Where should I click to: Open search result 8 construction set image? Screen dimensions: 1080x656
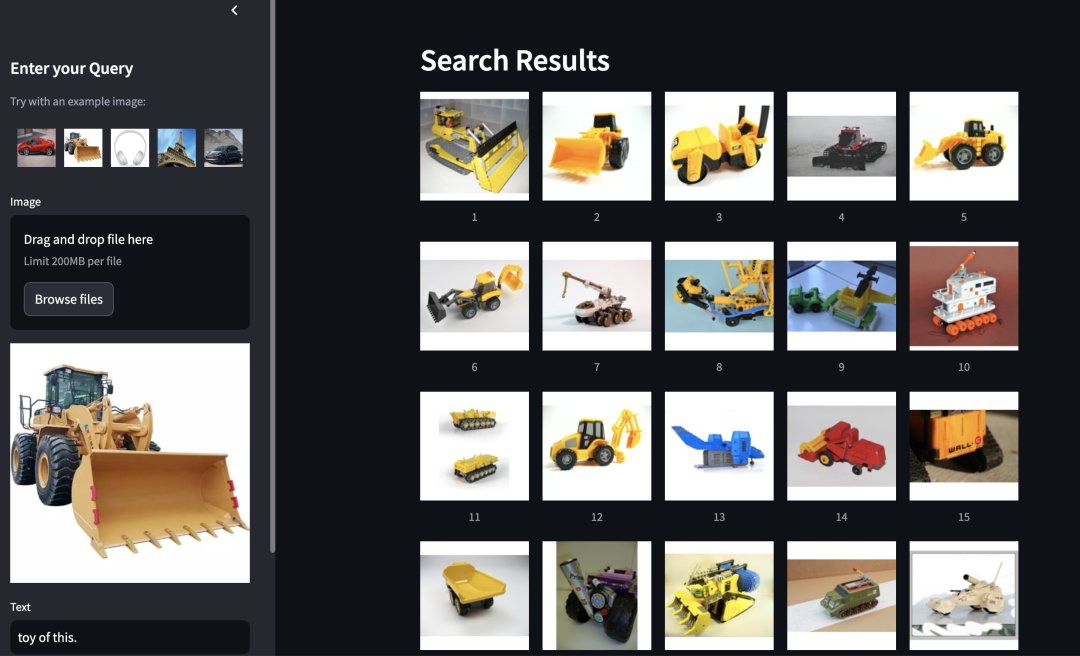[719, 296]
